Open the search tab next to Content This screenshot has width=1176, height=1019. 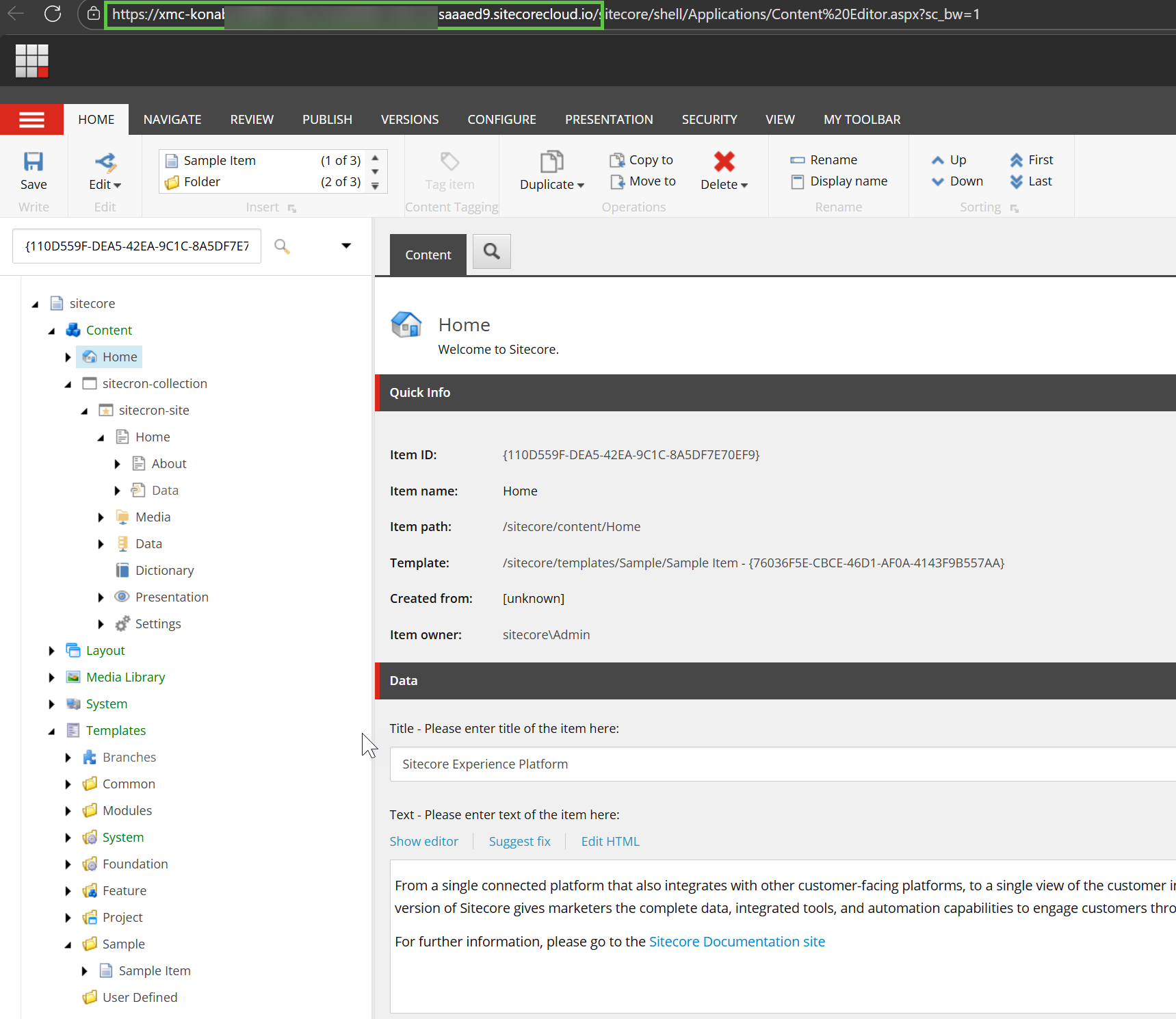pyautogui.click(x=491, y=252)
